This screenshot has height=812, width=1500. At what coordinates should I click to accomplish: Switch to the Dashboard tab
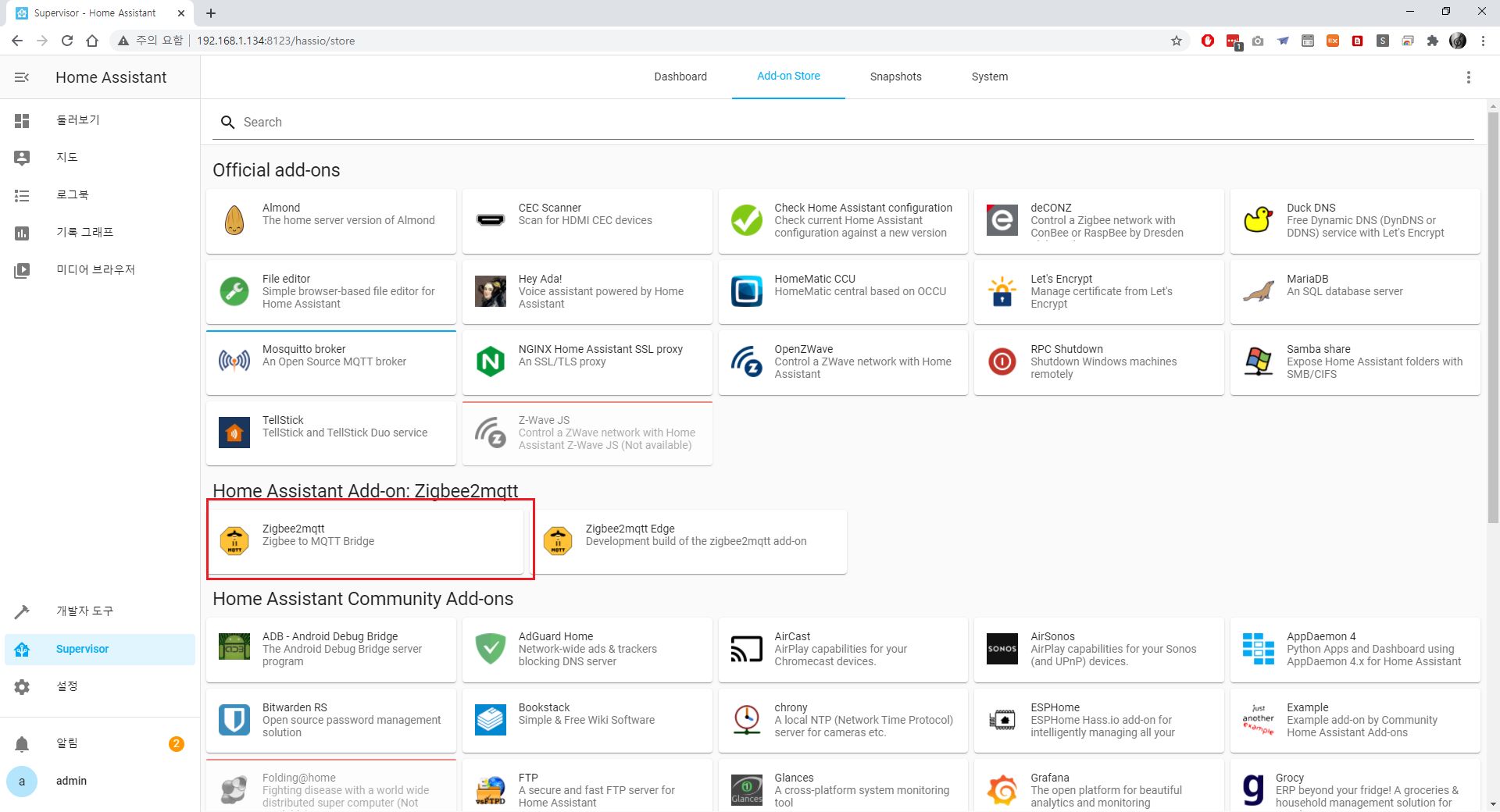[680, 77]
